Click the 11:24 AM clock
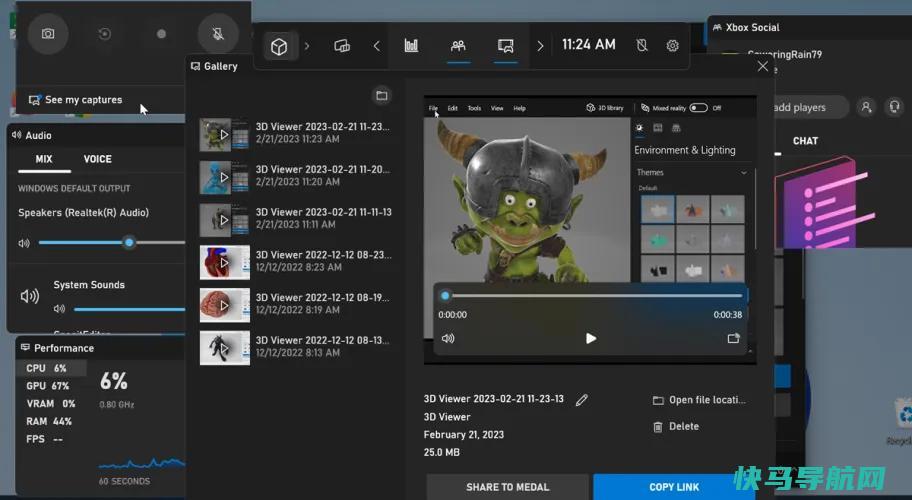 pyautogui.click(x=589, y=45)
